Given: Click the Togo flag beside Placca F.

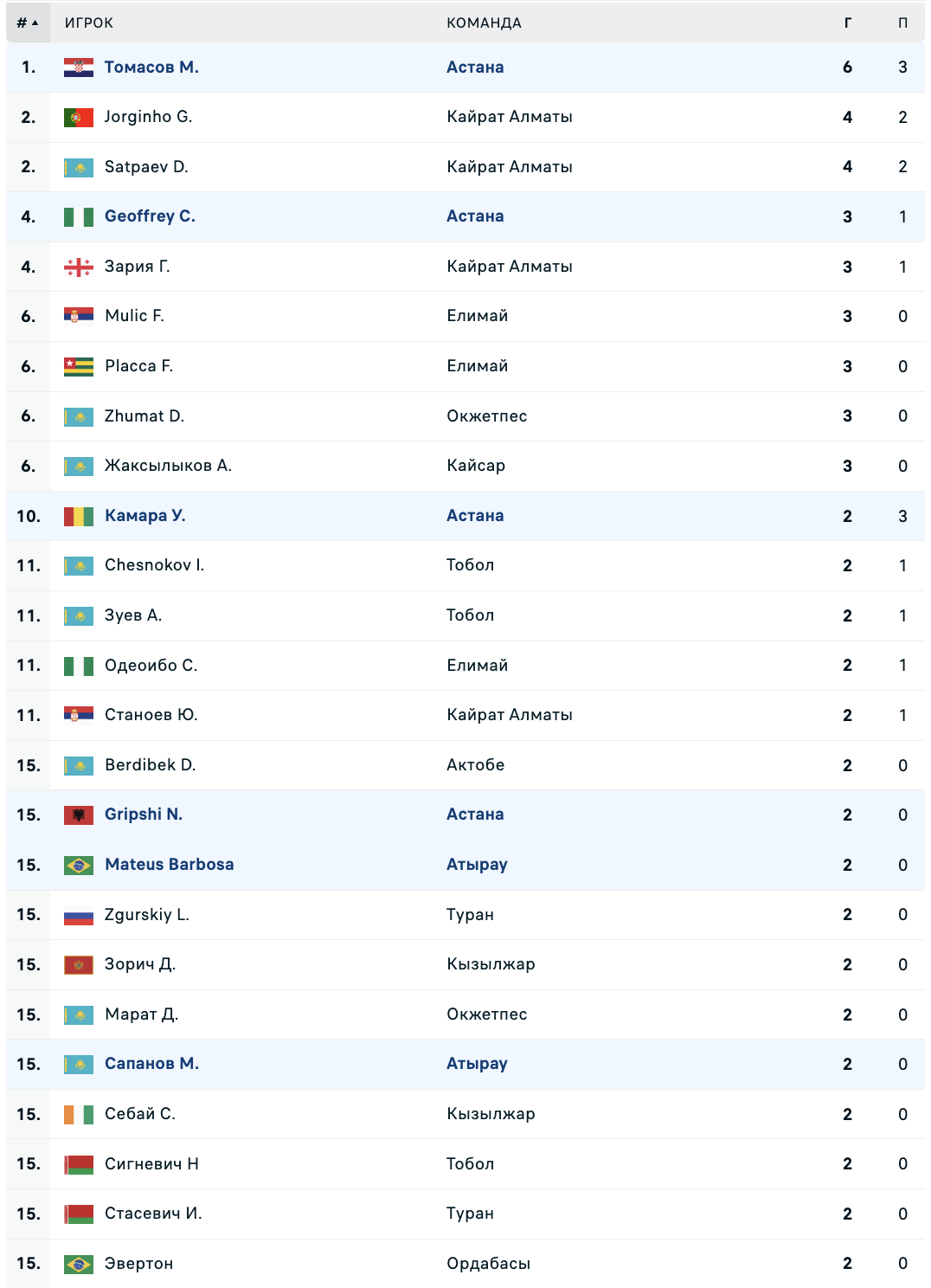Looking at the screenshot, I should click(79, 366).
